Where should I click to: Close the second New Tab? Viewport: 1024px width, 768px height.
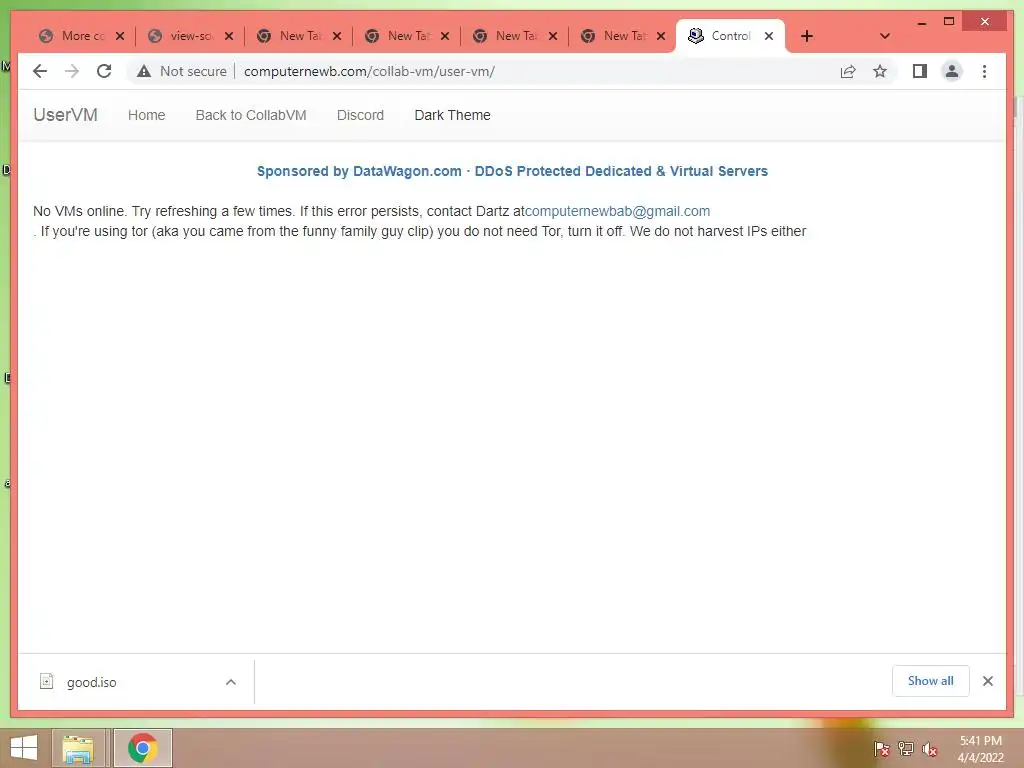[445, 36]
